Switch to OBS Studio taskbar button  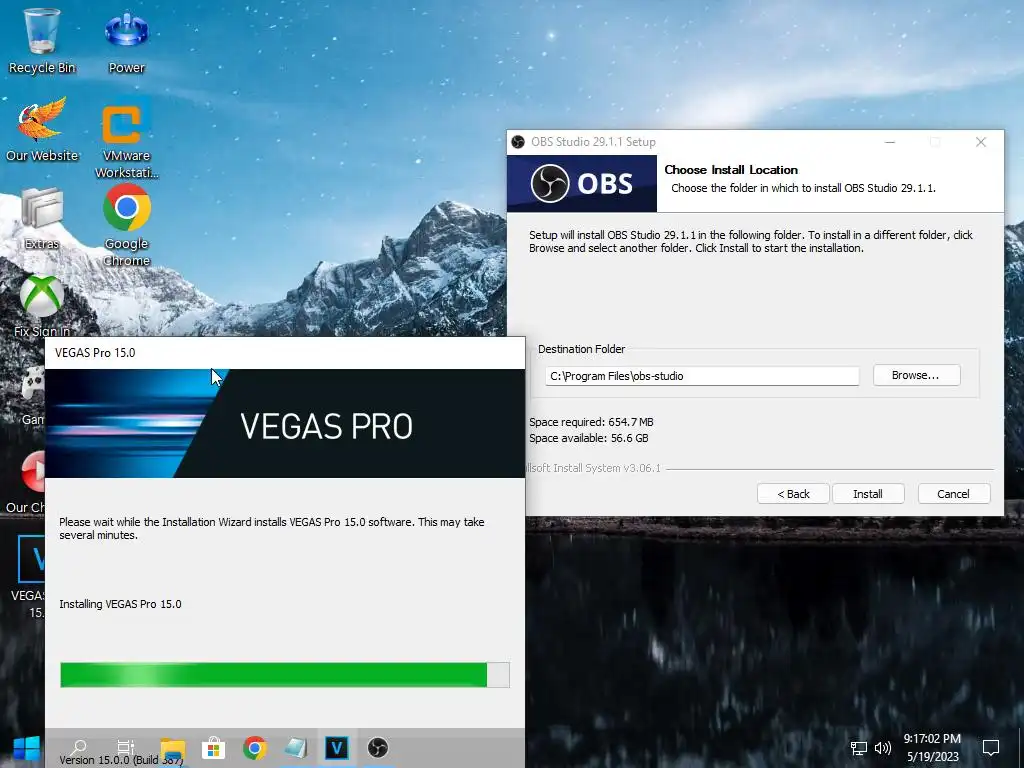(377, 748)
